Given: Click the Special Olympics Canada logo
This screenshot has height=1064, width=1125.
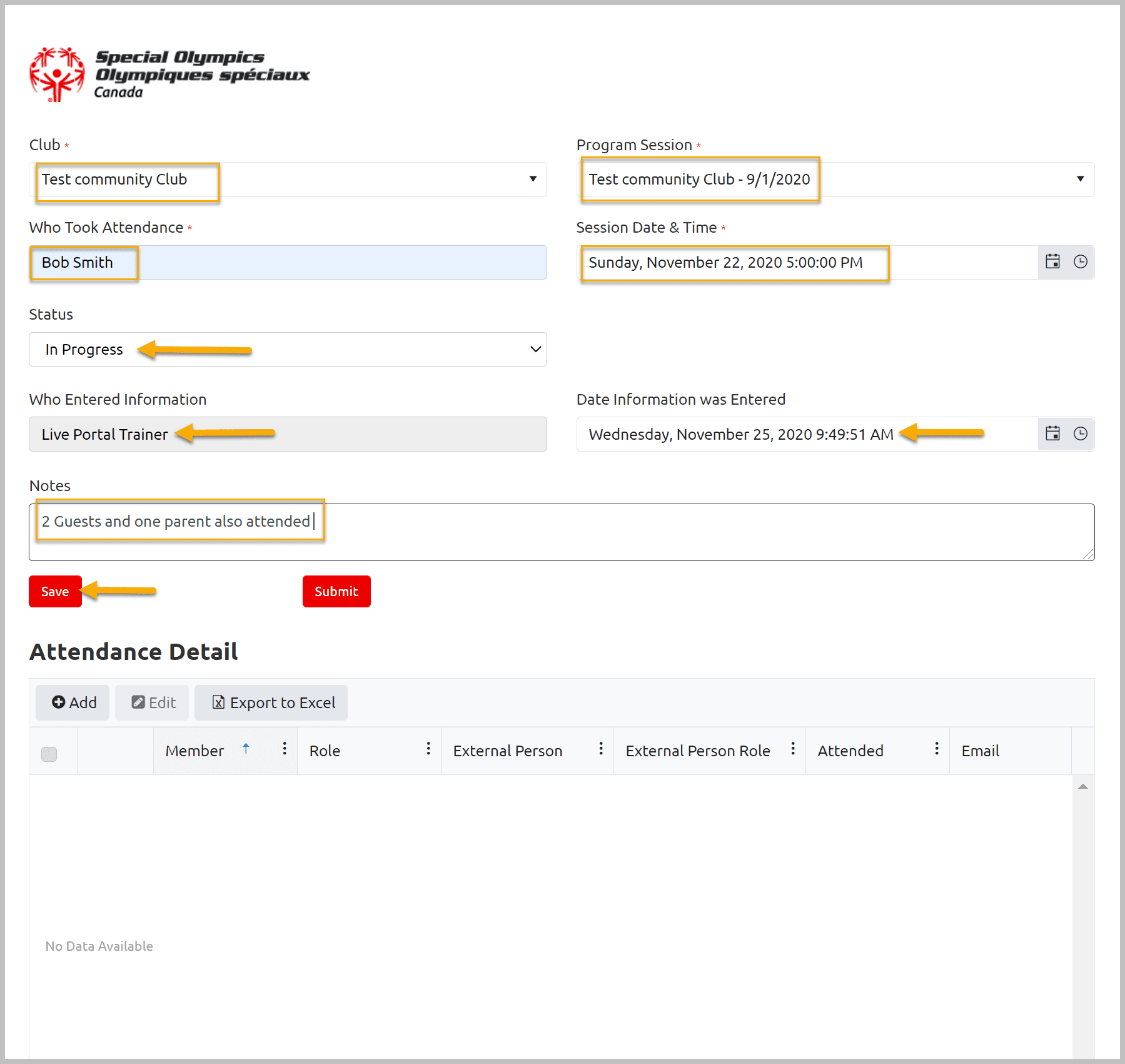Looking at the screenshot, I should click(169, 74).
